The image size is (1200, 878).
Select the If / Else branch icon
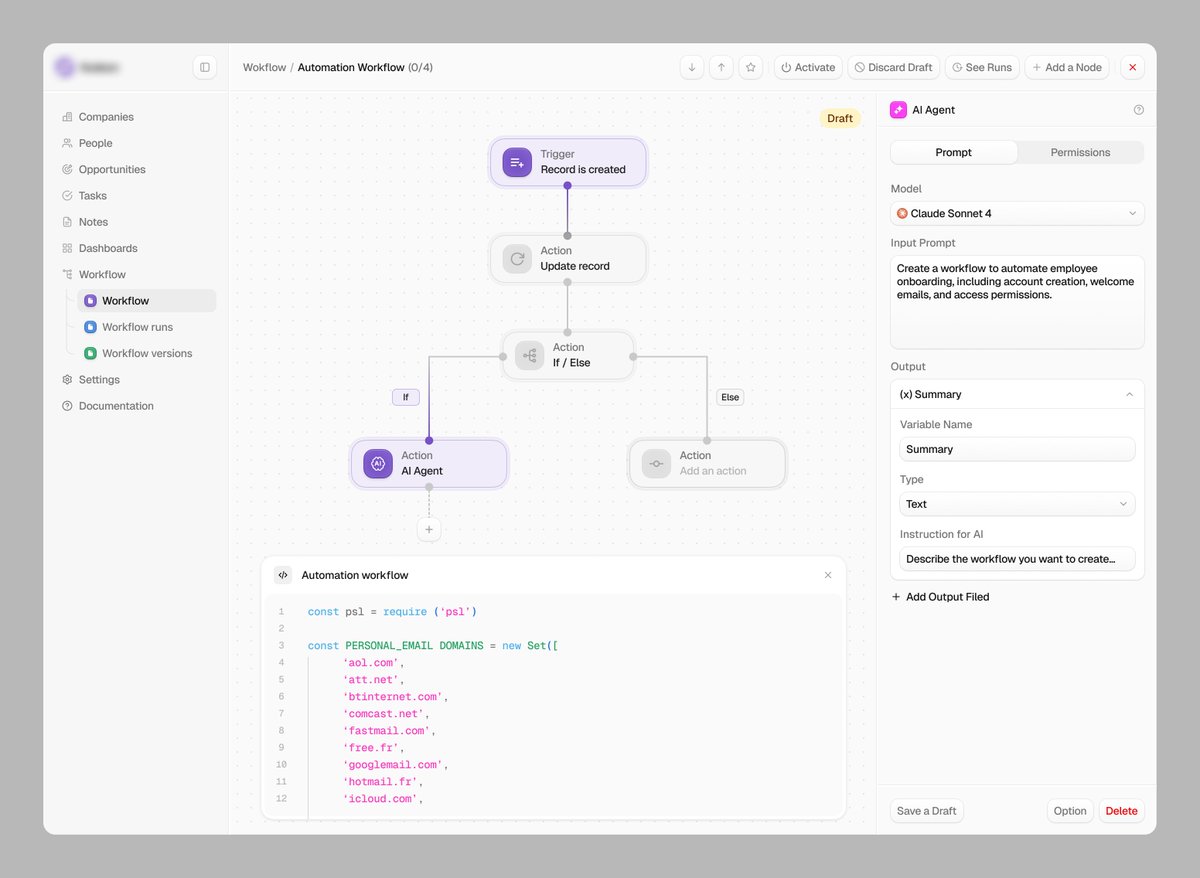529,355
